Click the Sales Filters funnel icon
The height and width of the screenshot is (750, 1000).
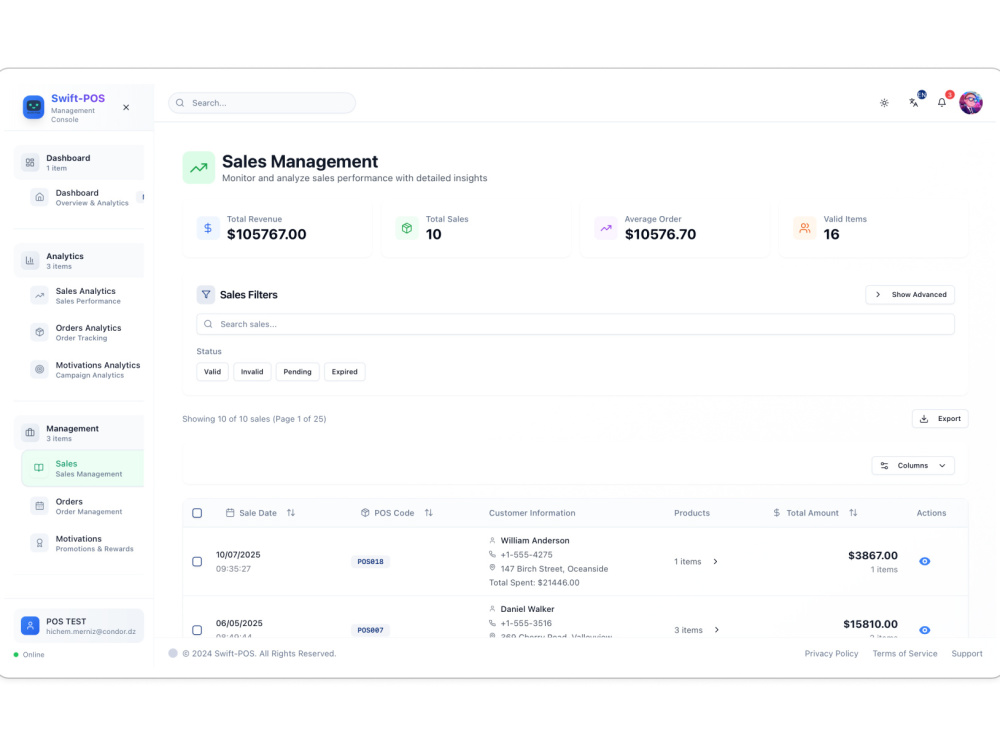coord(205,295)
